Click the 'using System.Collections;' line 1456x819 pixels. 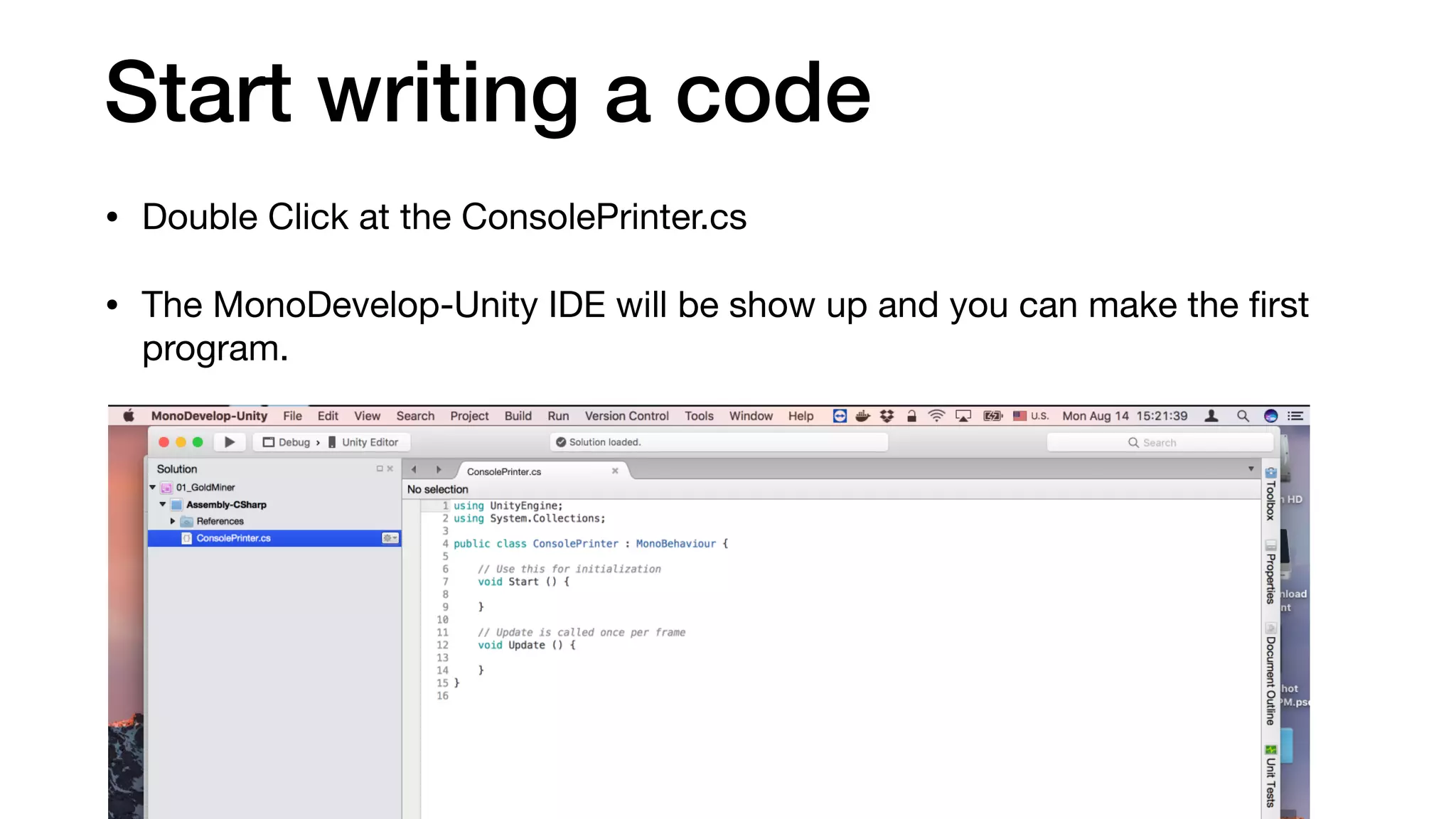pos(530,518)
